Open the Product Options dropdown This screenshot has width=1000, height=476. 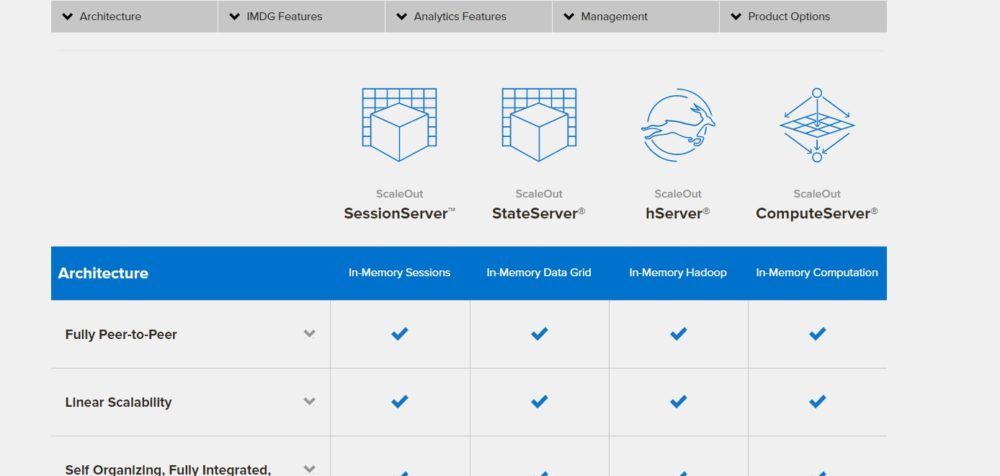(802, 16)
